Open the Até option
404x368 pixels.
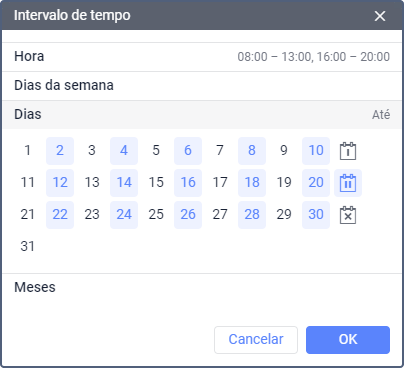[381, 115]
